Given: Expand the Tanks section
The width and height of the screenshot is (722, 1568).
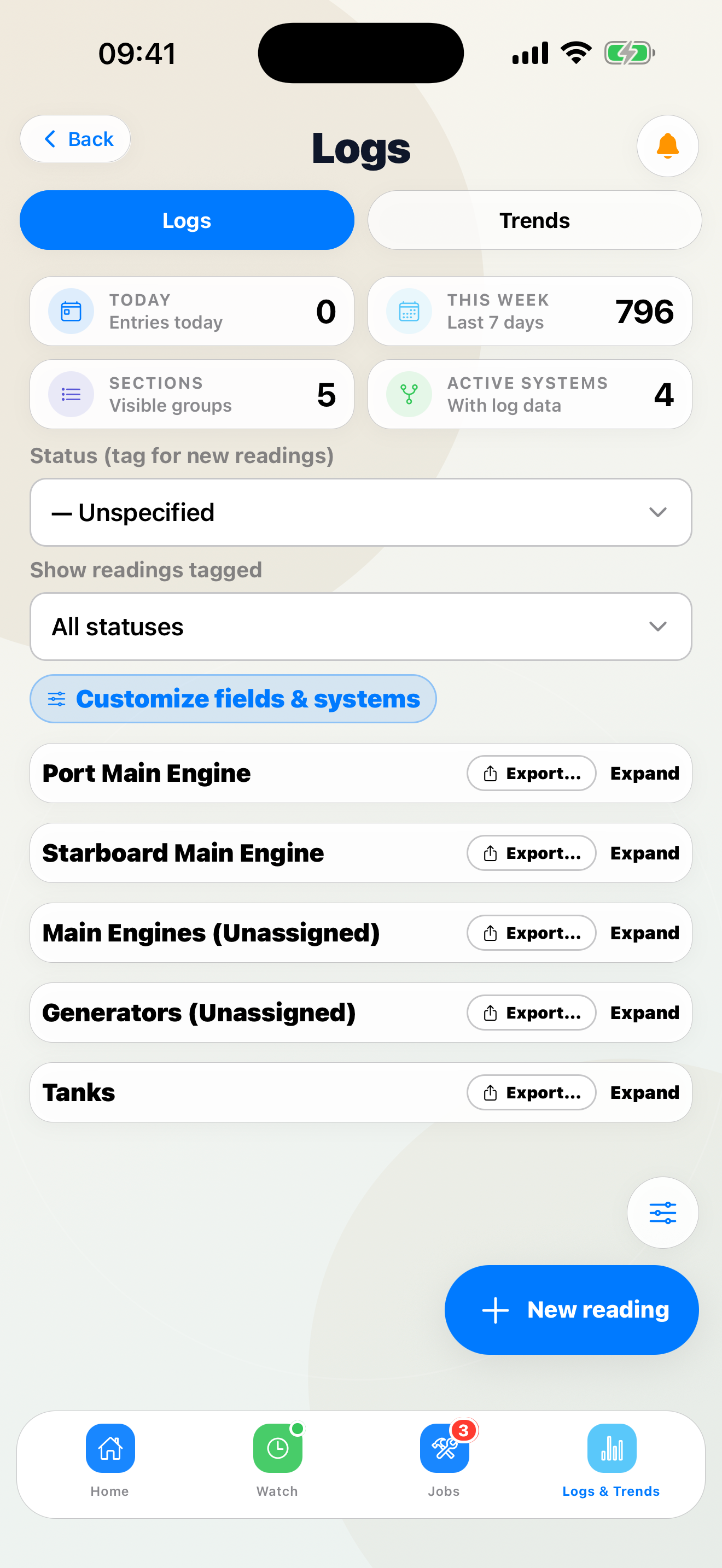Looking at the screenshot, I should click(645, 1092).
